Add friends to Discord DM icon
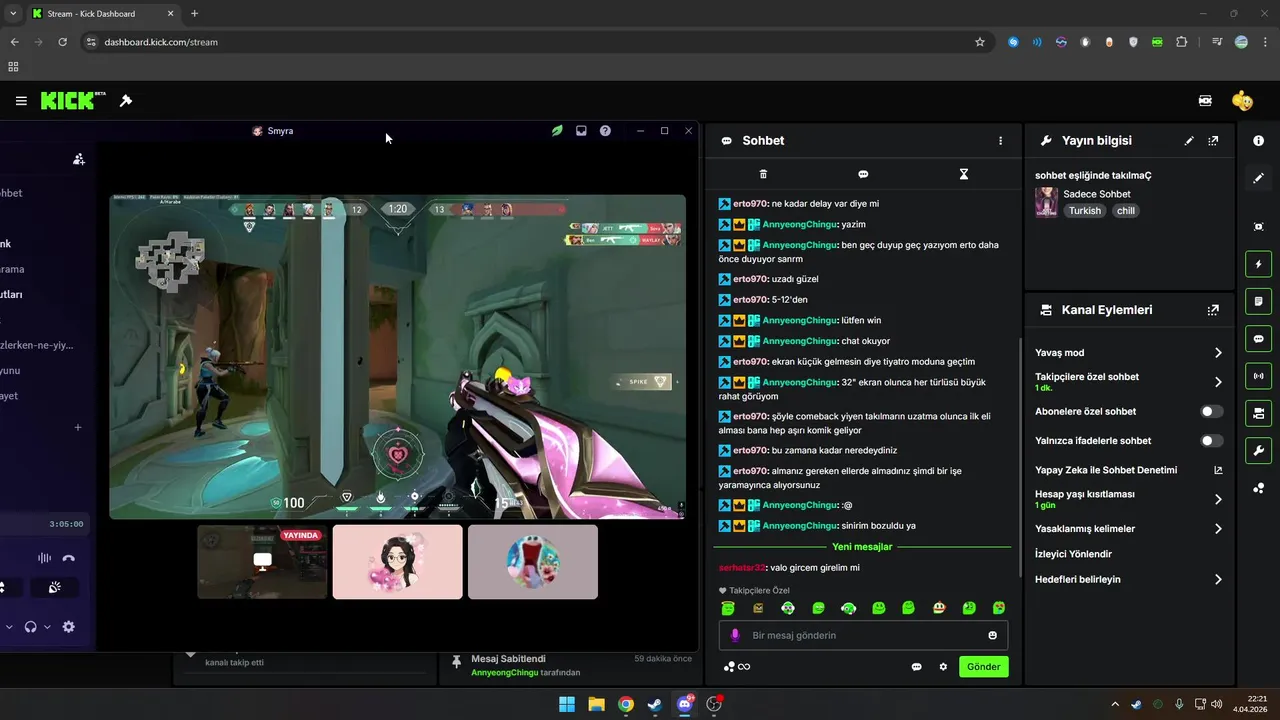The width and height of the screenshot is (1280, 720). [79, 159]
